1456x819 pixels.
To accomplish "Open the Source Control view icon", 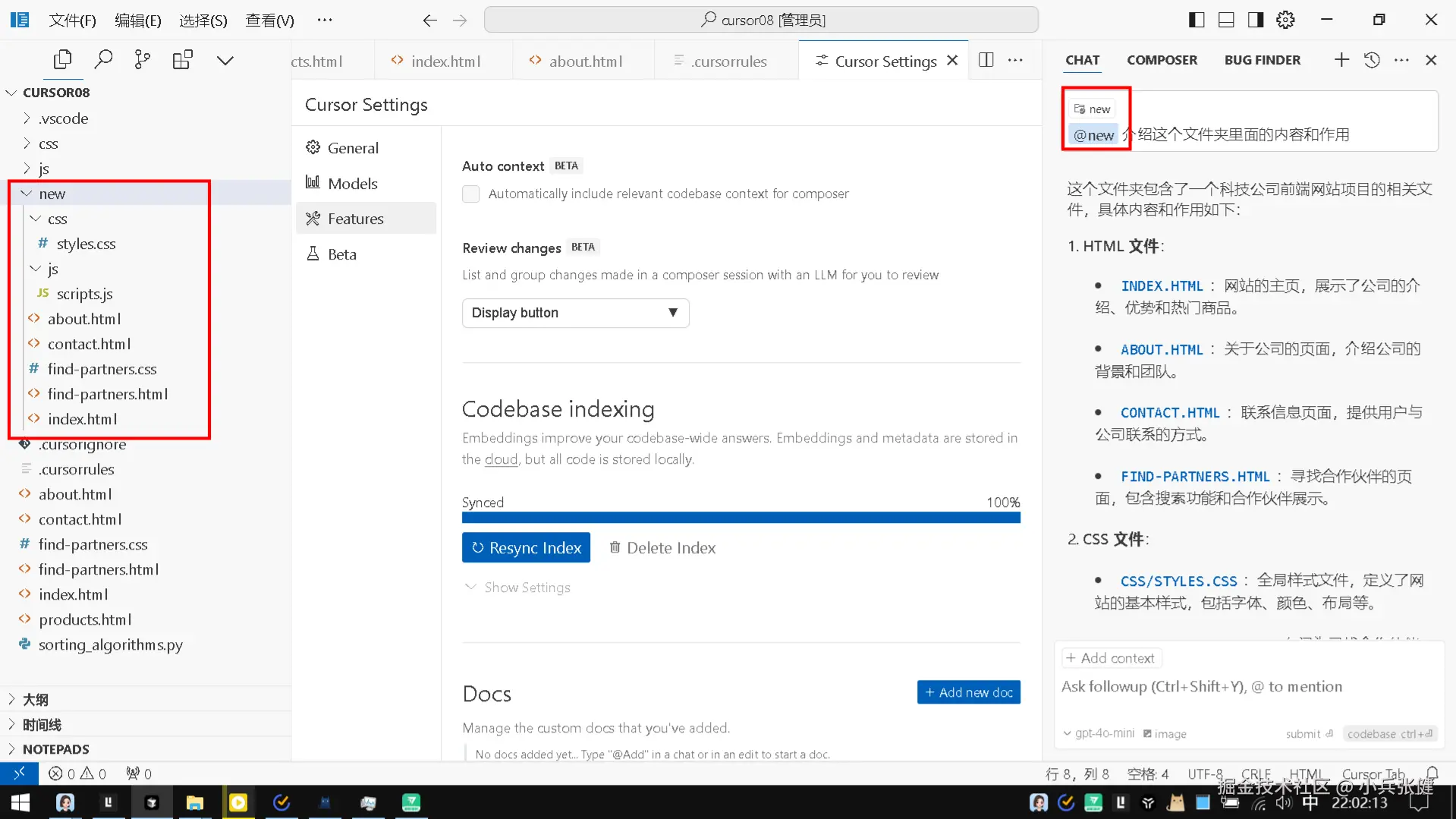I will tap(143, 60).
